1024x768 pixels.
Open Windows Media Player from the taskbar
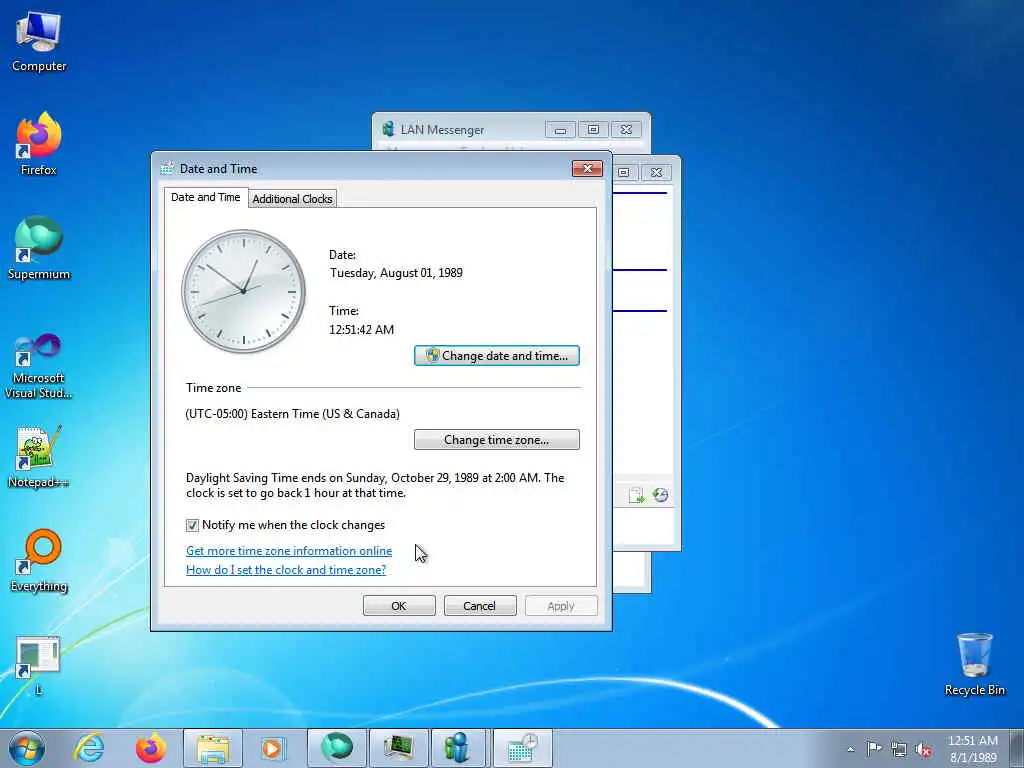[274, 748]
